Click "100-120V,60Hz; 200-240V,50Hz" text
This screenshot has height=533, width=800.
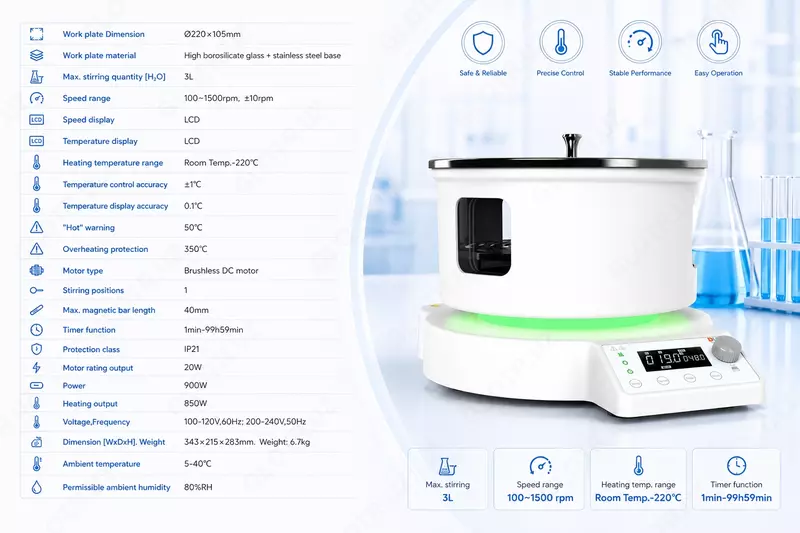(245, 422)
